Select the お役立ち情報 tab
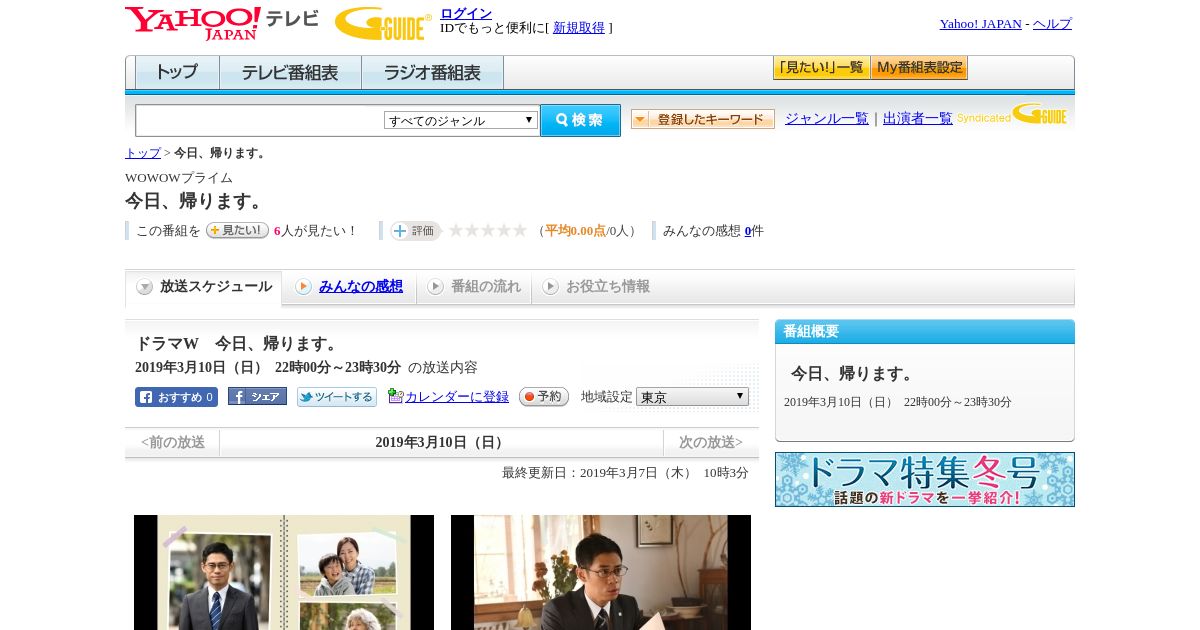This screenshot has width=1200, height=630. tap(597, 287)
